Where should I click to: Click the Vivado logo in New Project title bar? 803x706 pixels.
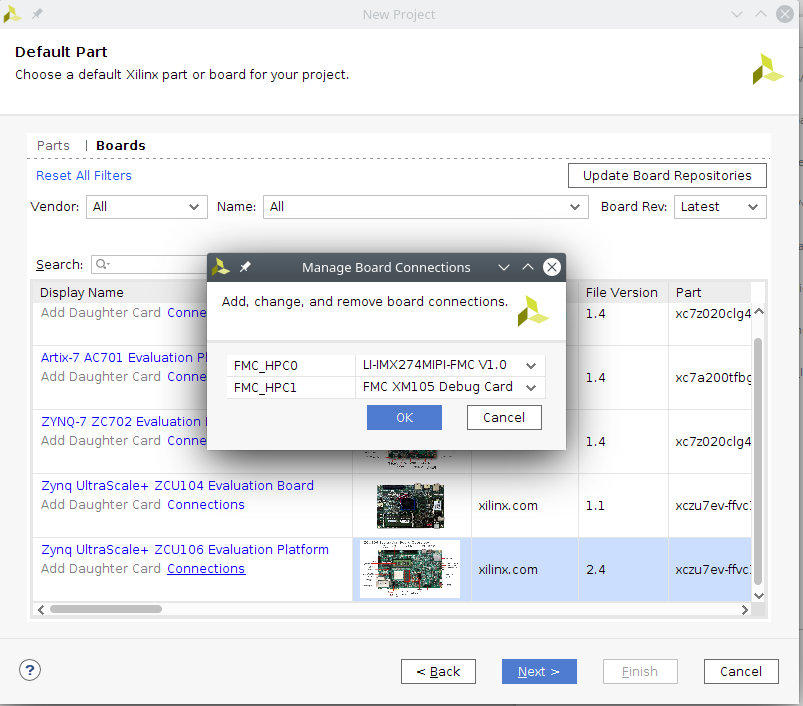coord(12,14)
